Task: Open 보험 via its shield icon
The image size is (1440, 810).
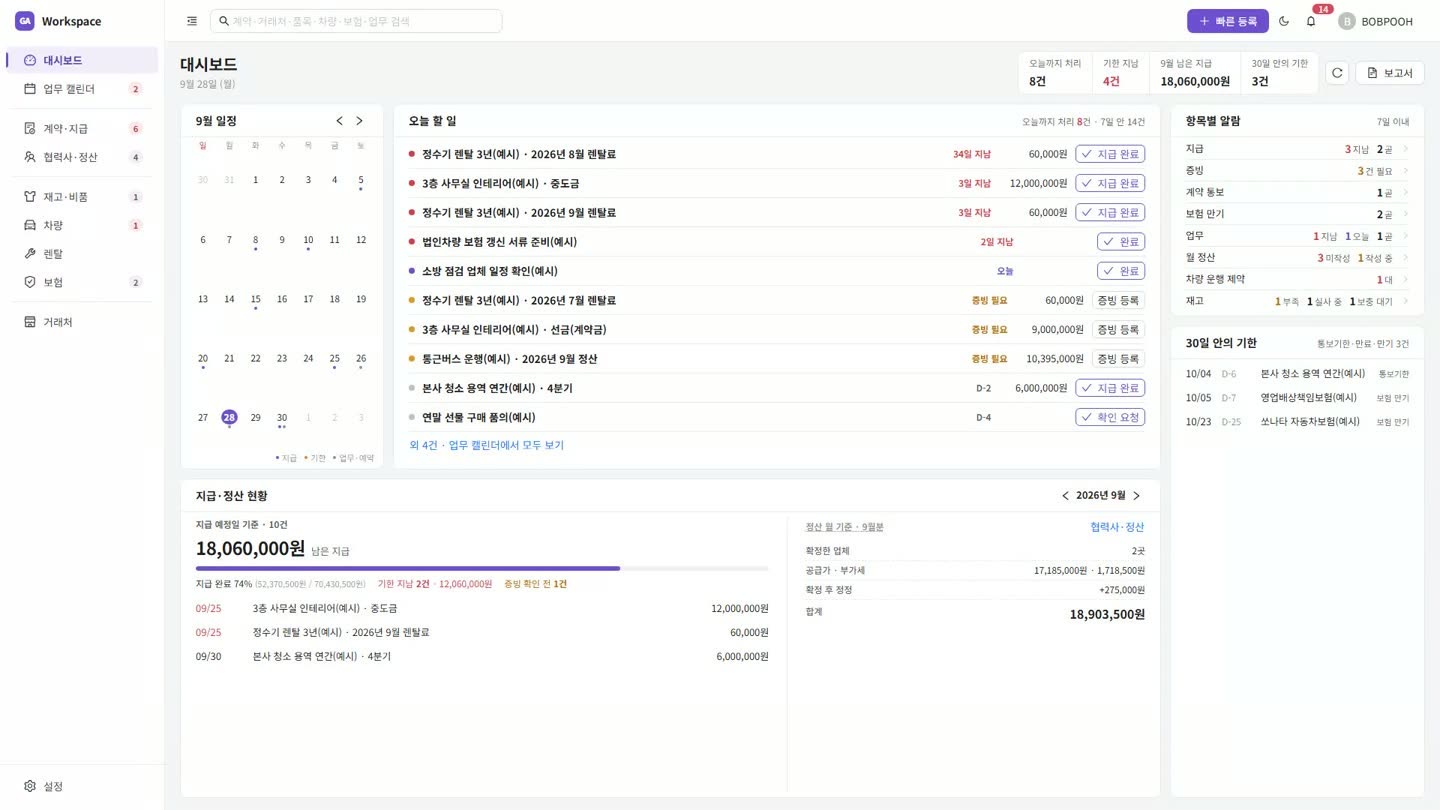Action: coord(30,282)
